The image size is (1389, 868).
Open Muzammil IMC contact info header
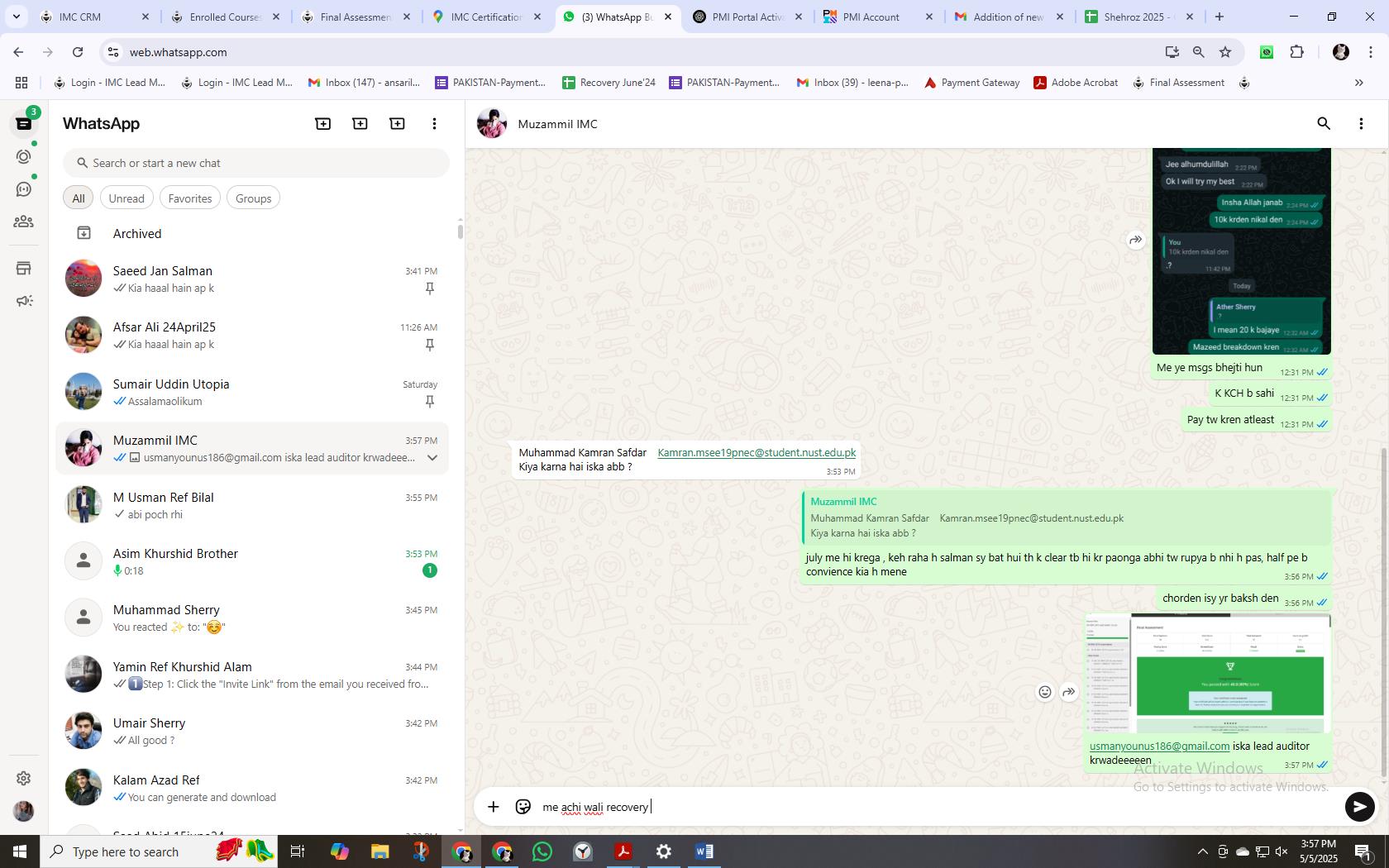[x=557, y=124]
